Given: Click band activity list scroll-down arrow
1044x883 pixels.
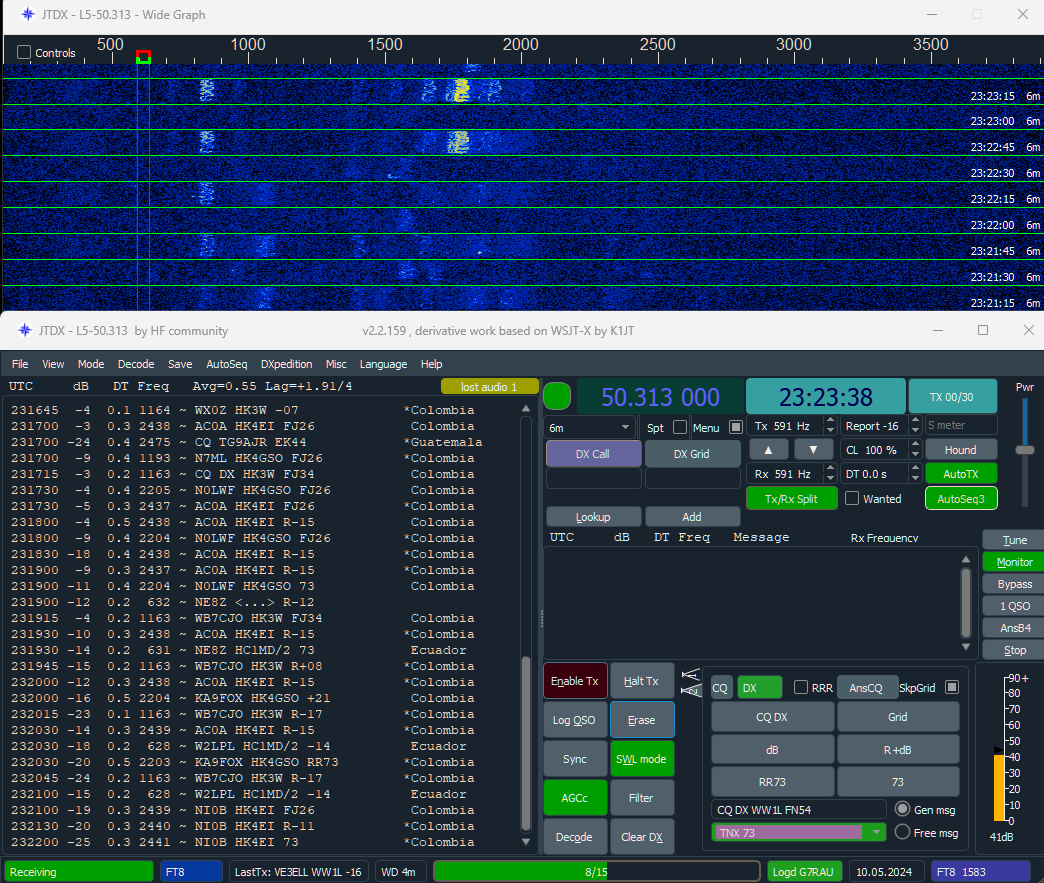Looking at the screenshot, I should tap(525, 842).
